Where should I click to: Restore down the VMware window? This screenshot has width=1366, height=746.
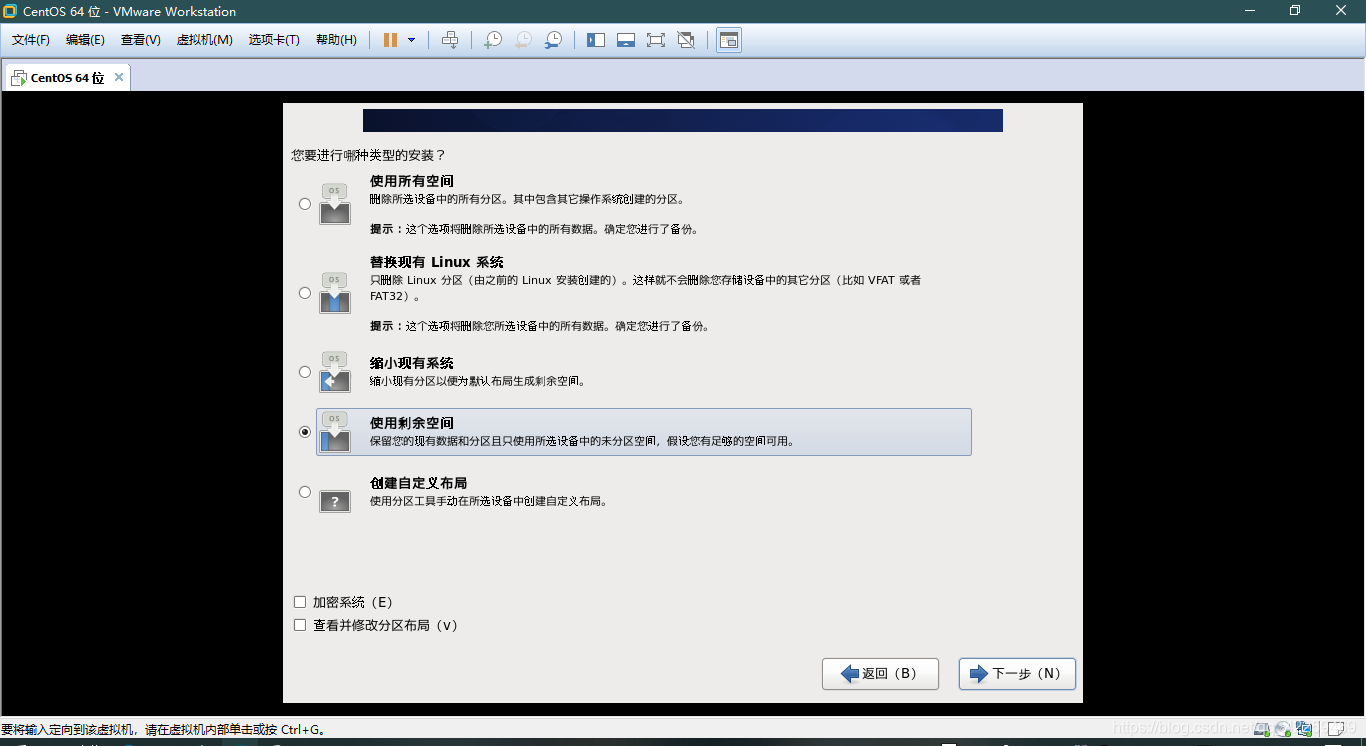pos(1295,11)
